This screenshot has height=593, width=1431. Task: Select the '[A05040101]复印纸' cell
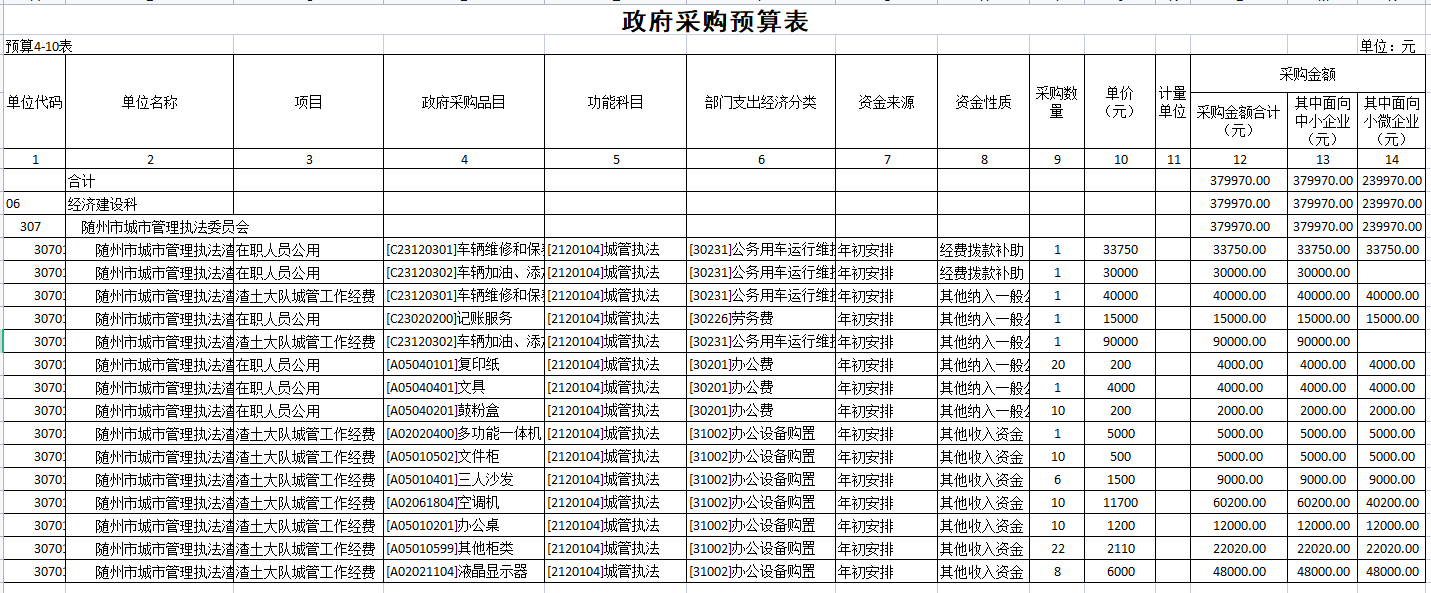coord(464,365)
